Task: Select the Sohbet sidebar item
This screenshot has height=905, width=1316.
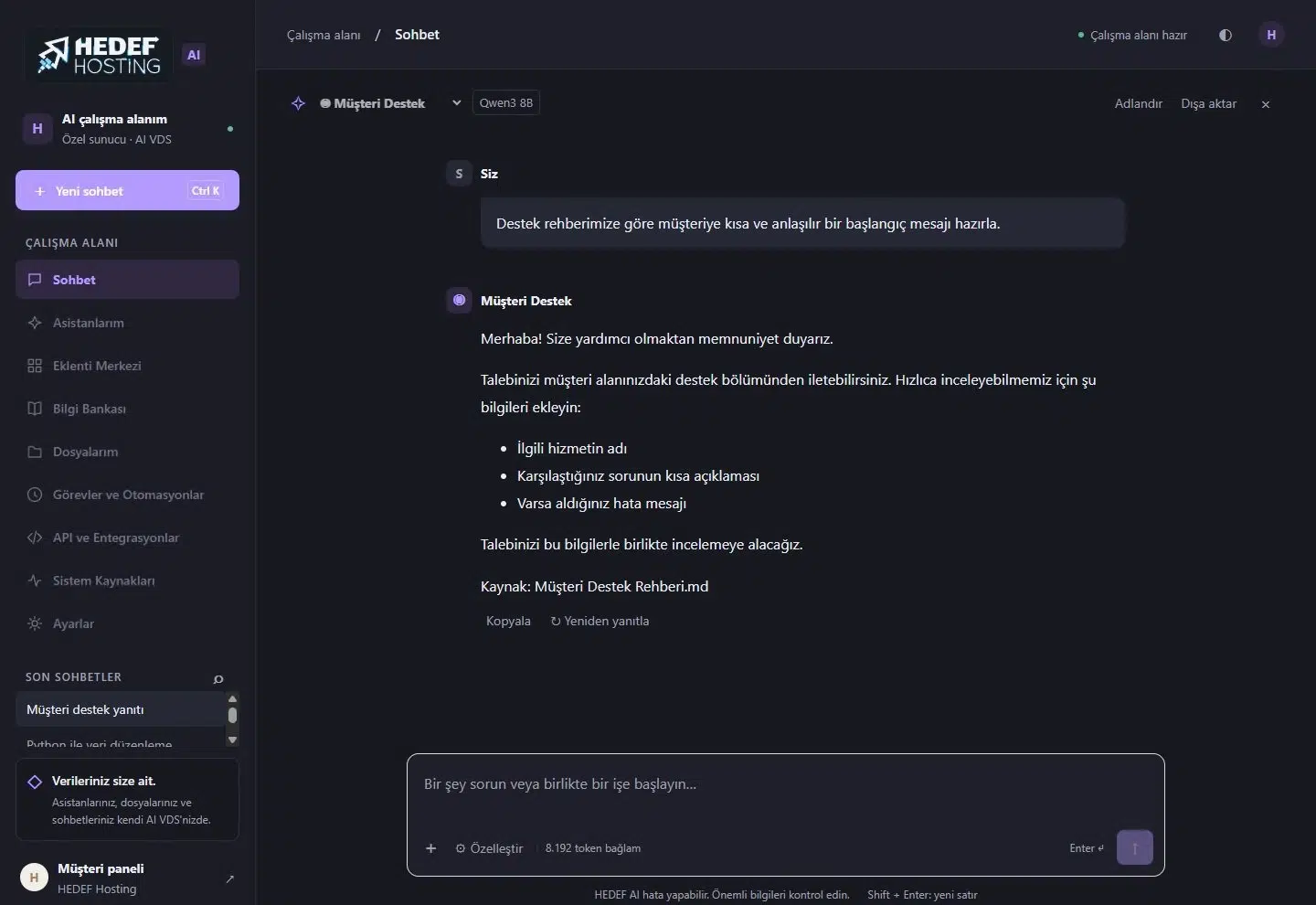Action: tap(127, 280)
